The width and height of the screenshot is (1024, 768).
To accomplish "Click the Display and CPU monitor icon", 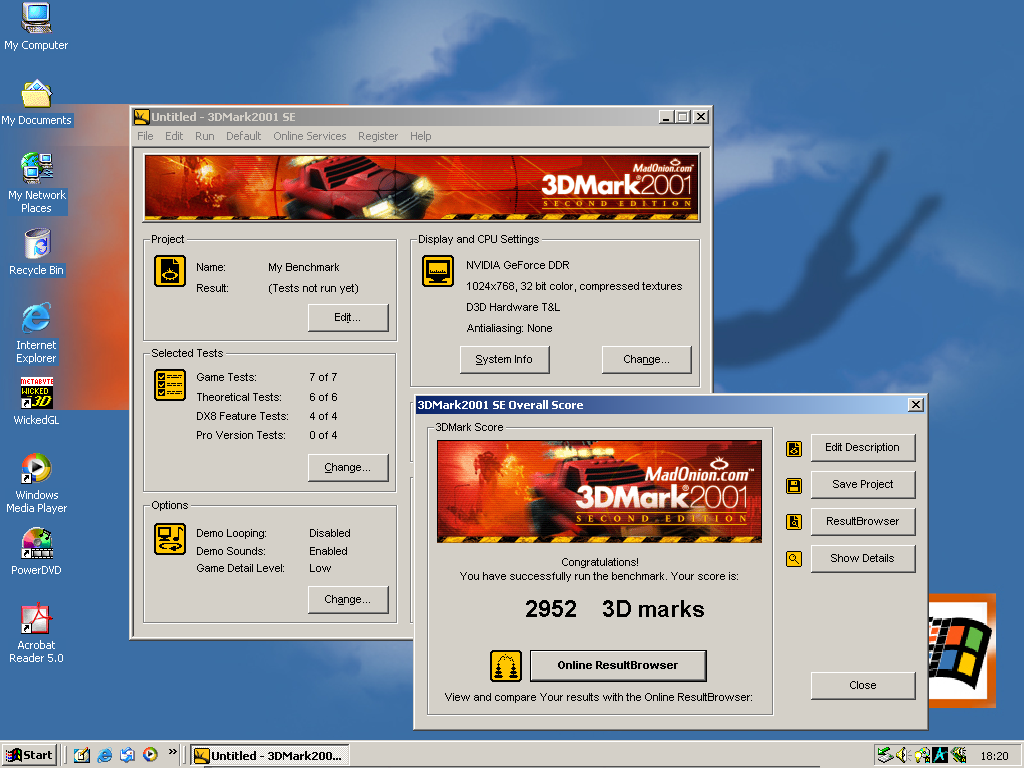I will pyautogui.click(x=438, y=271).
